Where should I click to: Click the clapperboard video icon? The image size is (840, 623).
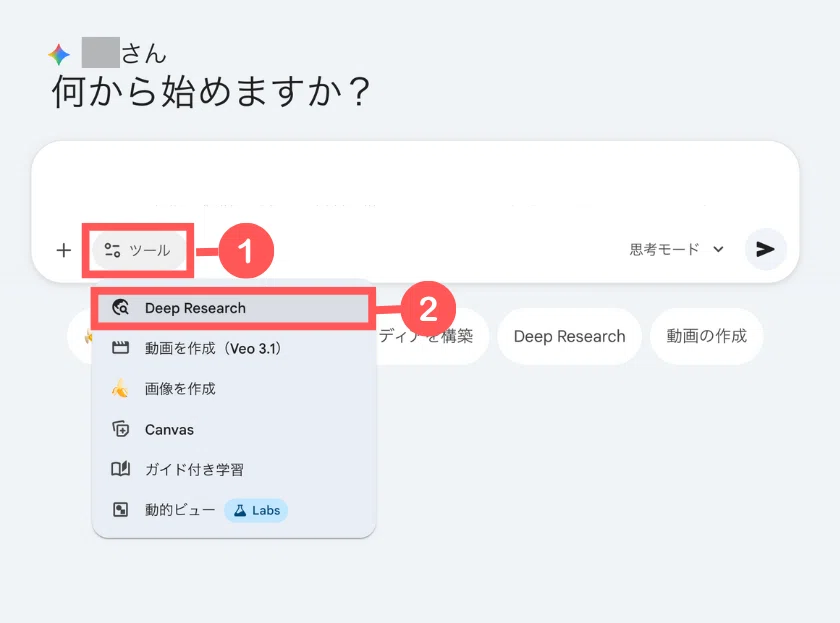pyautogui.click(x=121, y=348)
